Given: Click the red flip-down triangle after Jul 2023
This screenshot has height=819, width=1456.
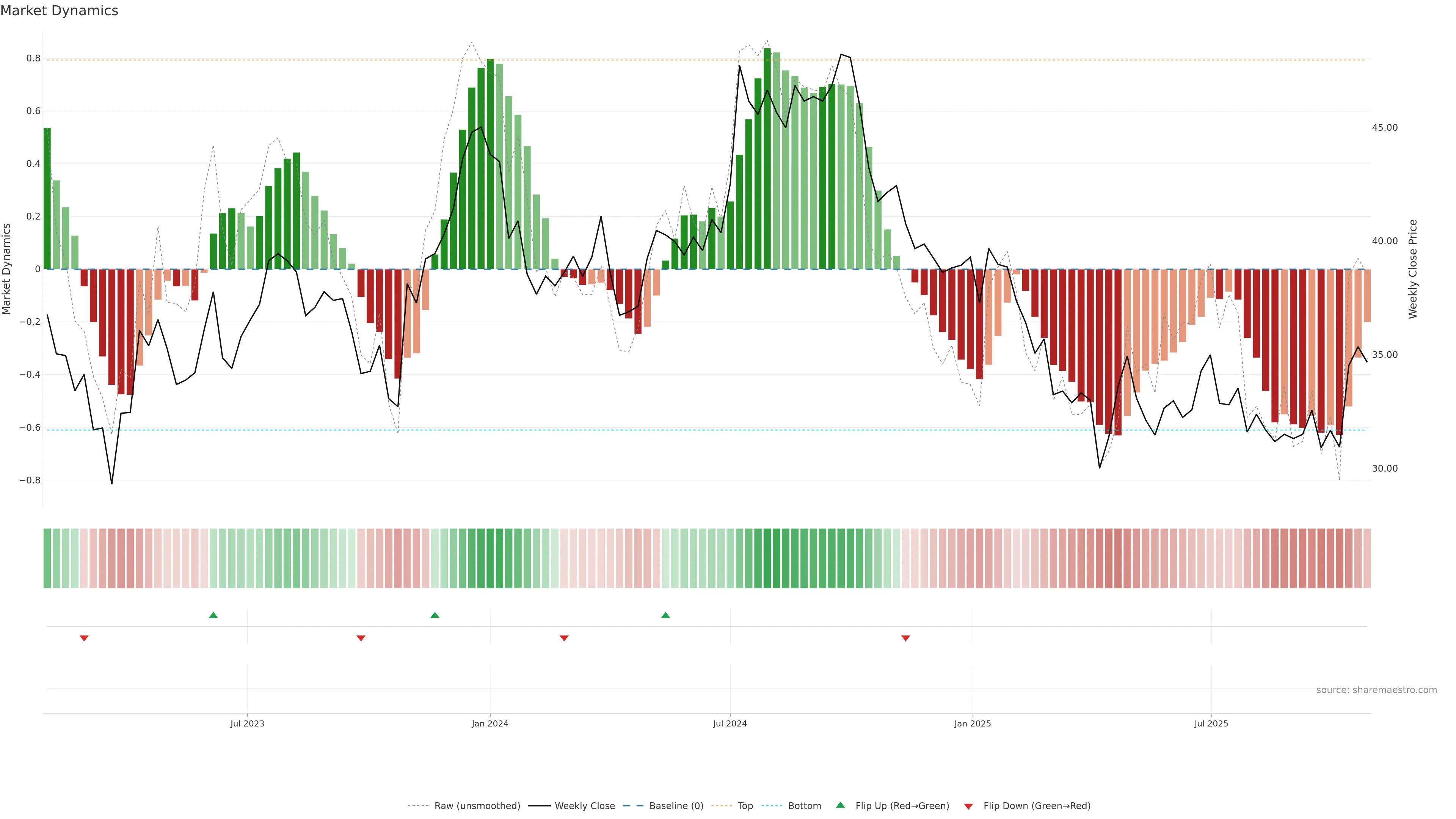Looking at the screenshot, I should pyautogui.click(x=361, y=638).
